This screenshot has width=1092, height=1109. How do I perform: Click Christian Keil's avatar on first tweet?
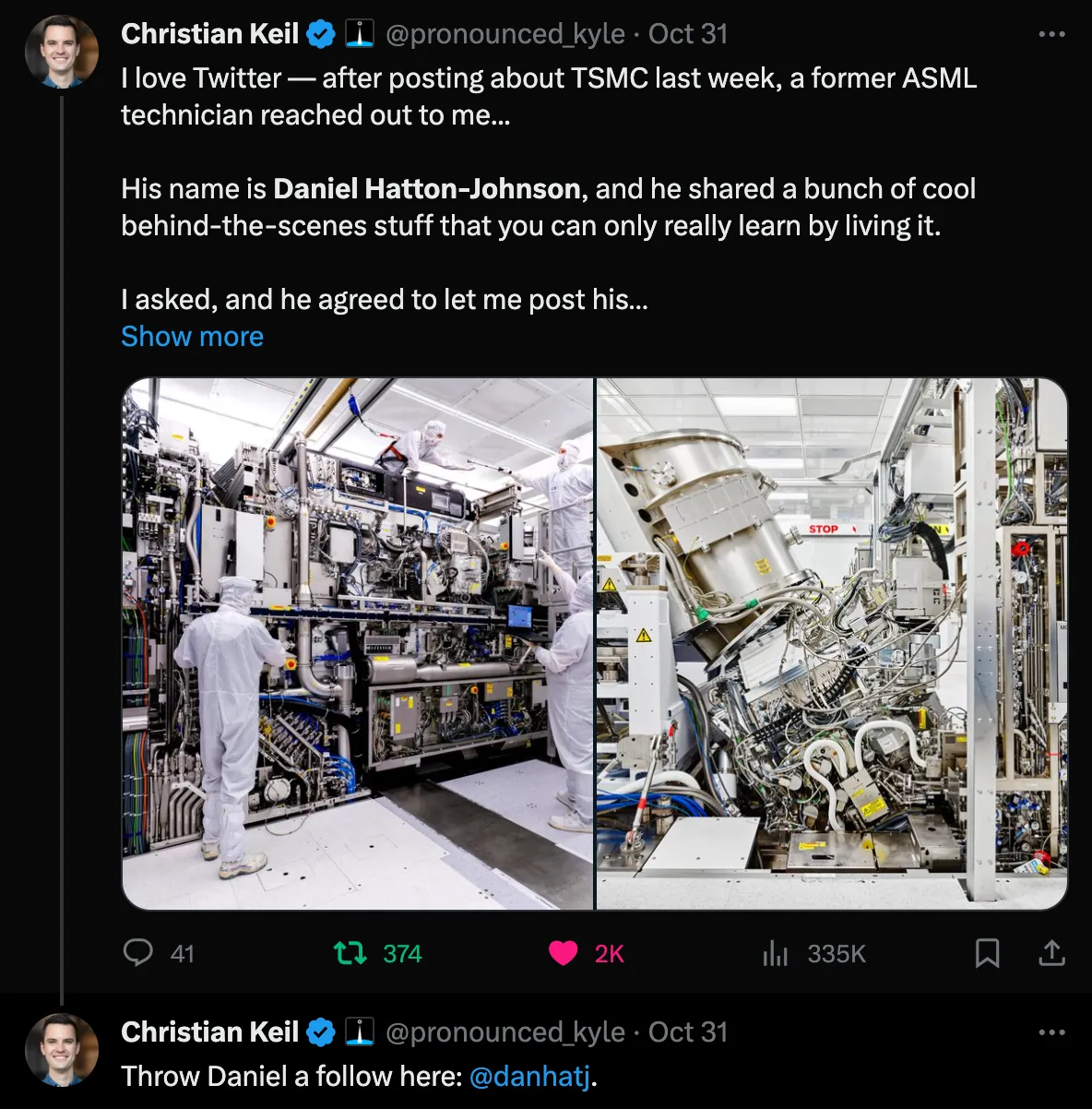pyautogui.click(x=62, y=52)
